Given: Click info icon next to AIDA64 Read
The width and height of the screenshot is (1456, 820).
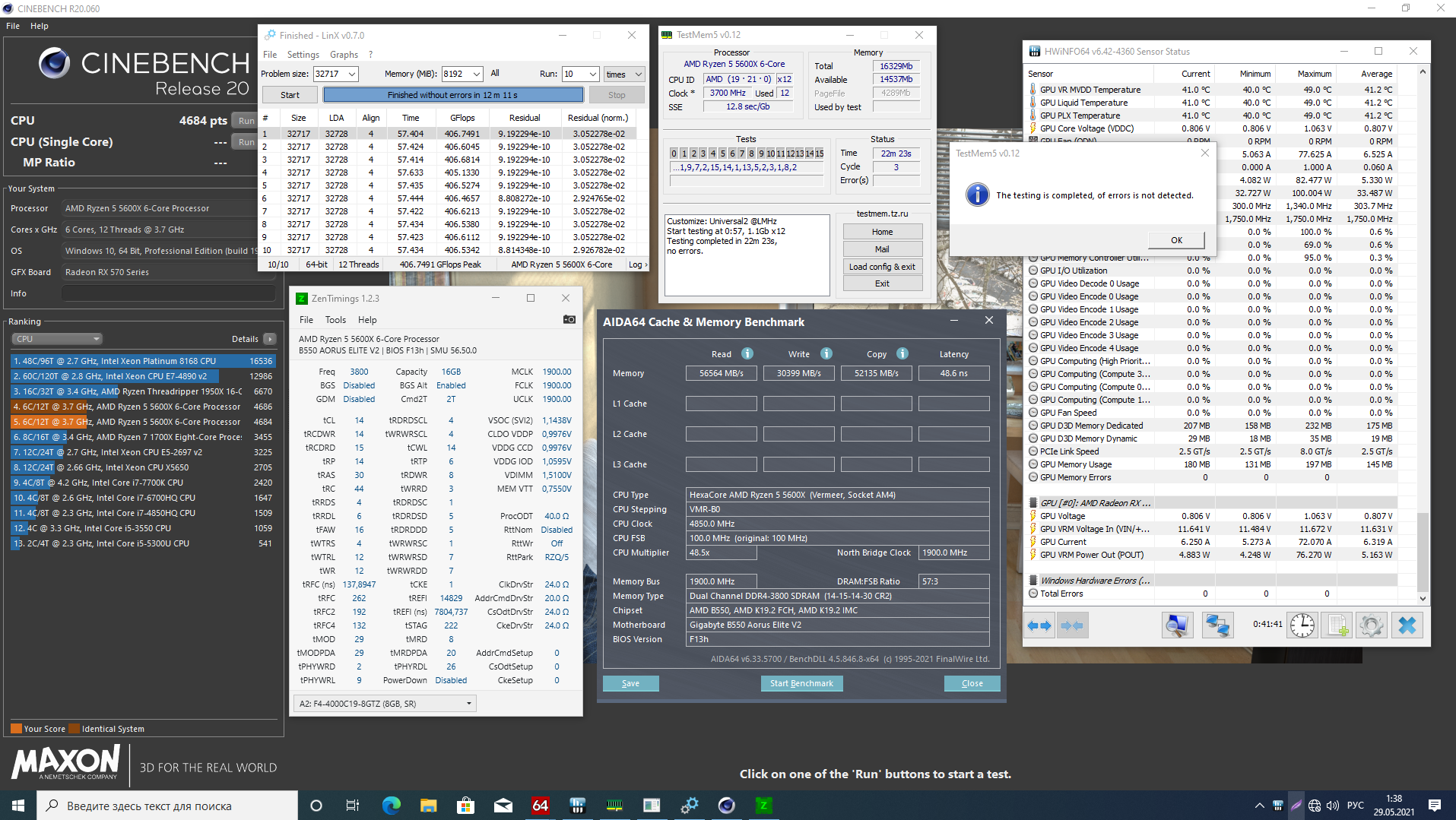Looking at the screenshot, I should 747,354.
